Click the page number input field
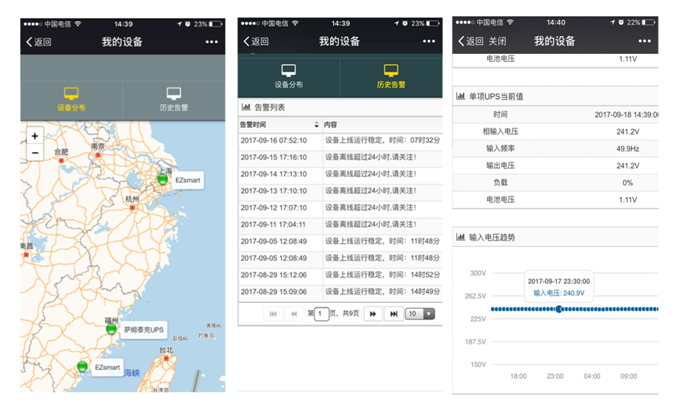This screenshot has height=410, width=675. coord(324,313)
